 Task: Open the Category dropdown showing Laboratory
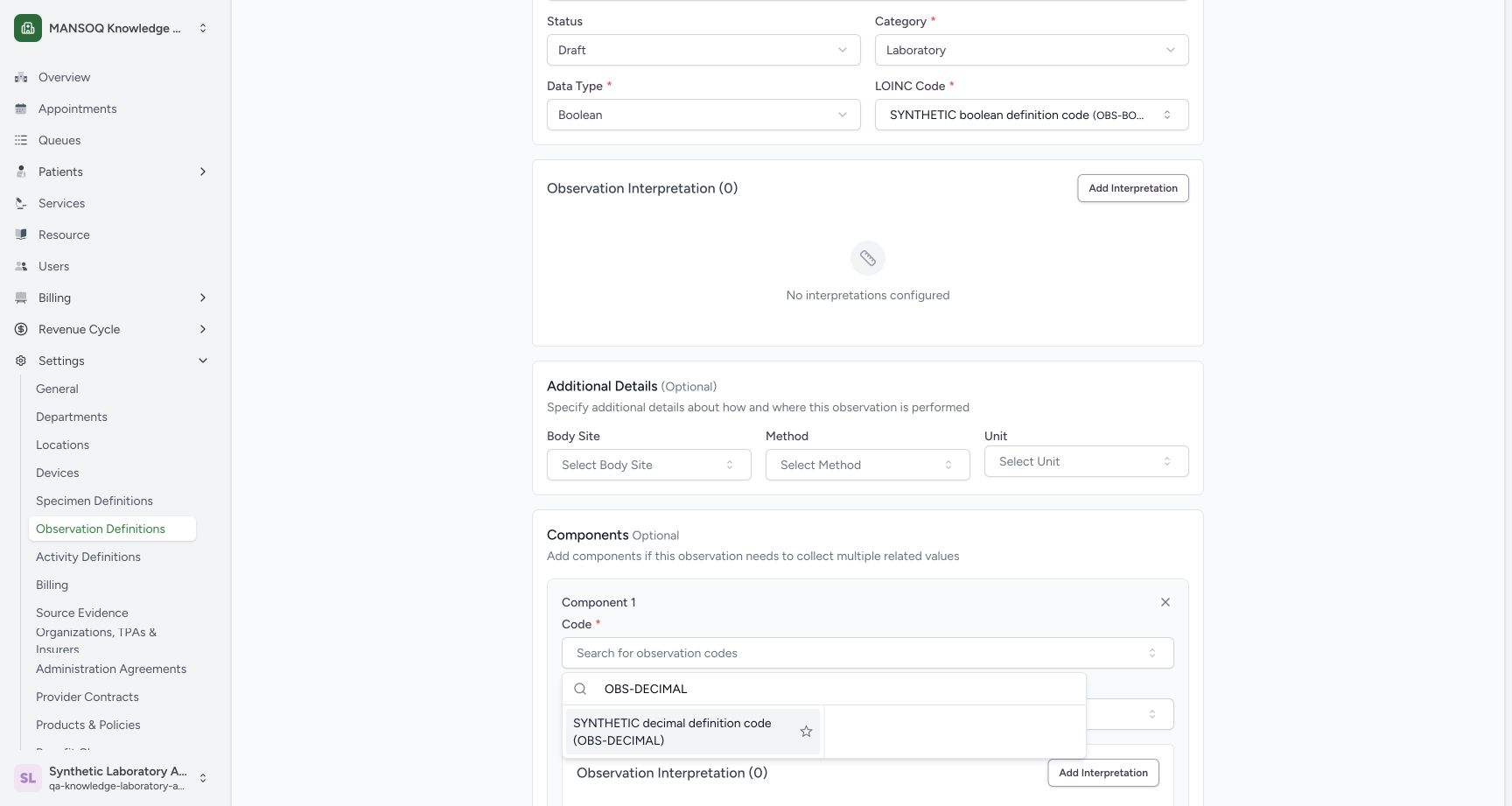[x=1032, y=50]
